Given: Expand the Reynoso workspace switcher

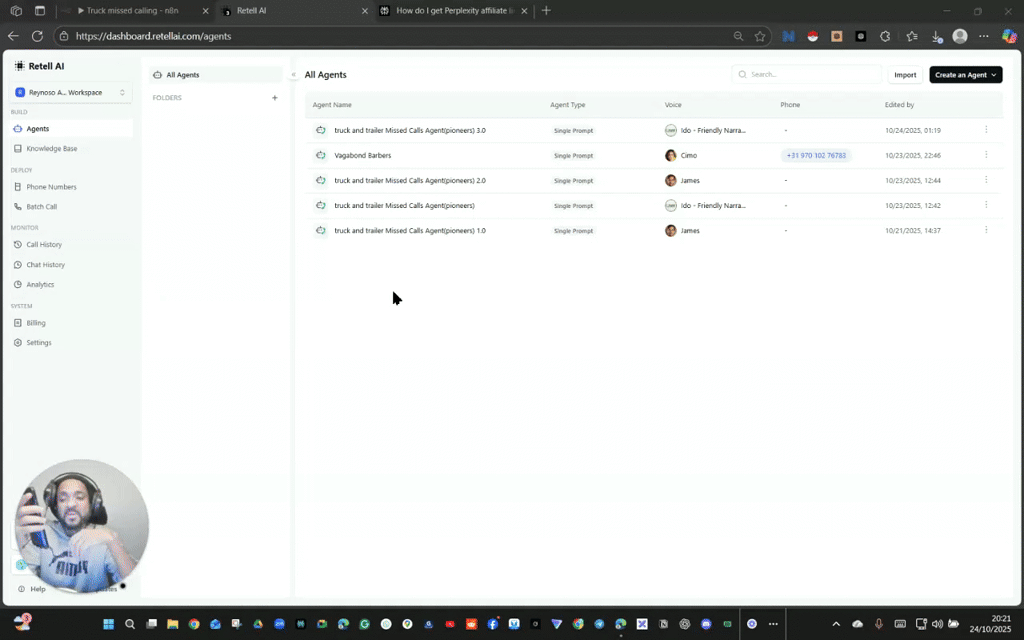Looking at the screenshot, I should click(x=71, y=93).
